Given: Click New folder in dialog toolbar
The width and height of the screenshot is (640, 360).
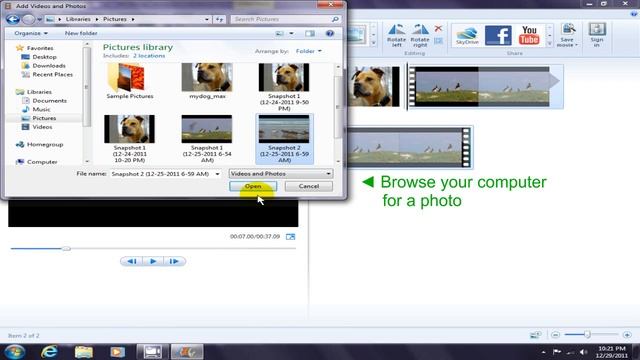Looking at the screenshot, I should point(81,33).
